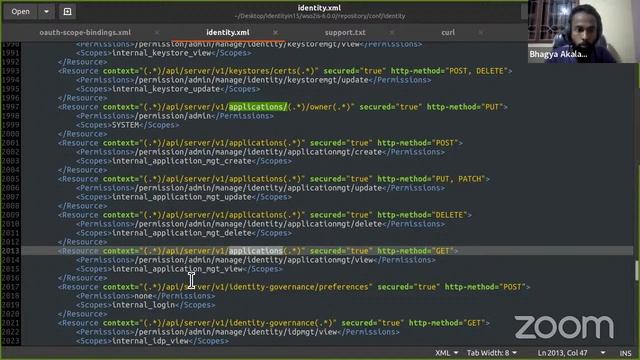
Task: Click the http-method="PUT, PATCH" attribute
Action: (431, 179)
